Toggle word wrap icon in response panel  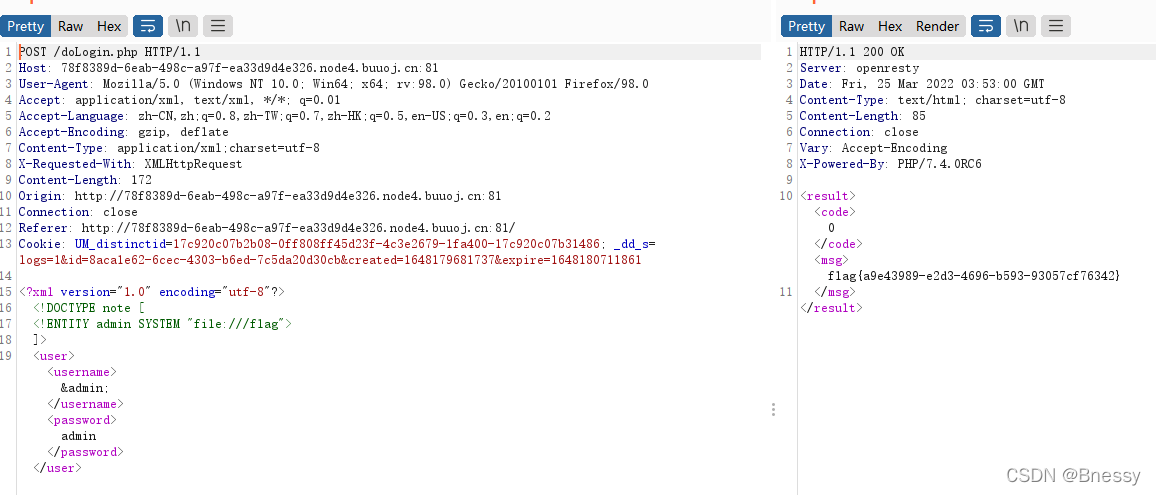coord(986,26)
